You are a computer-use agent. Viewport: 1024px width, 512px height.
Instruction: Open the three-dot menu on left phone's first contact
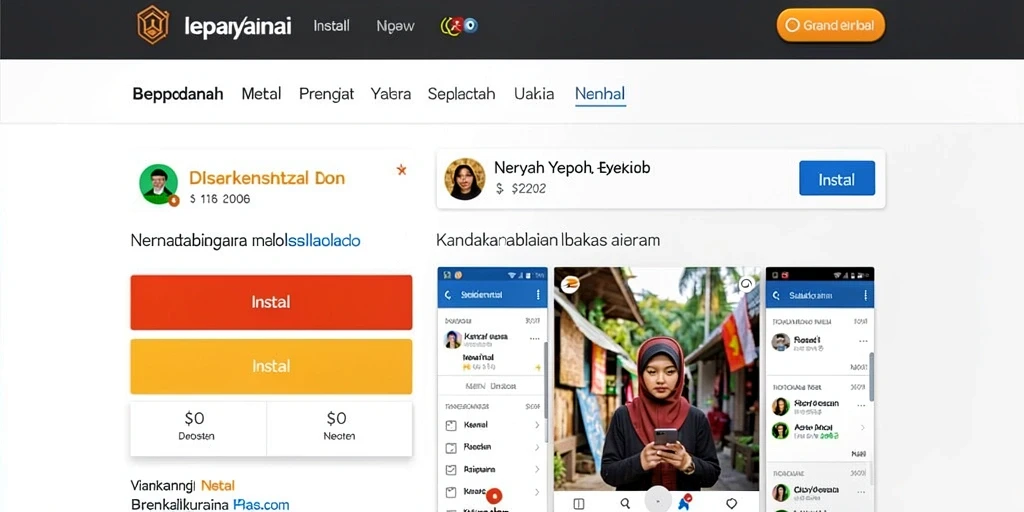[x=535, y=338]
